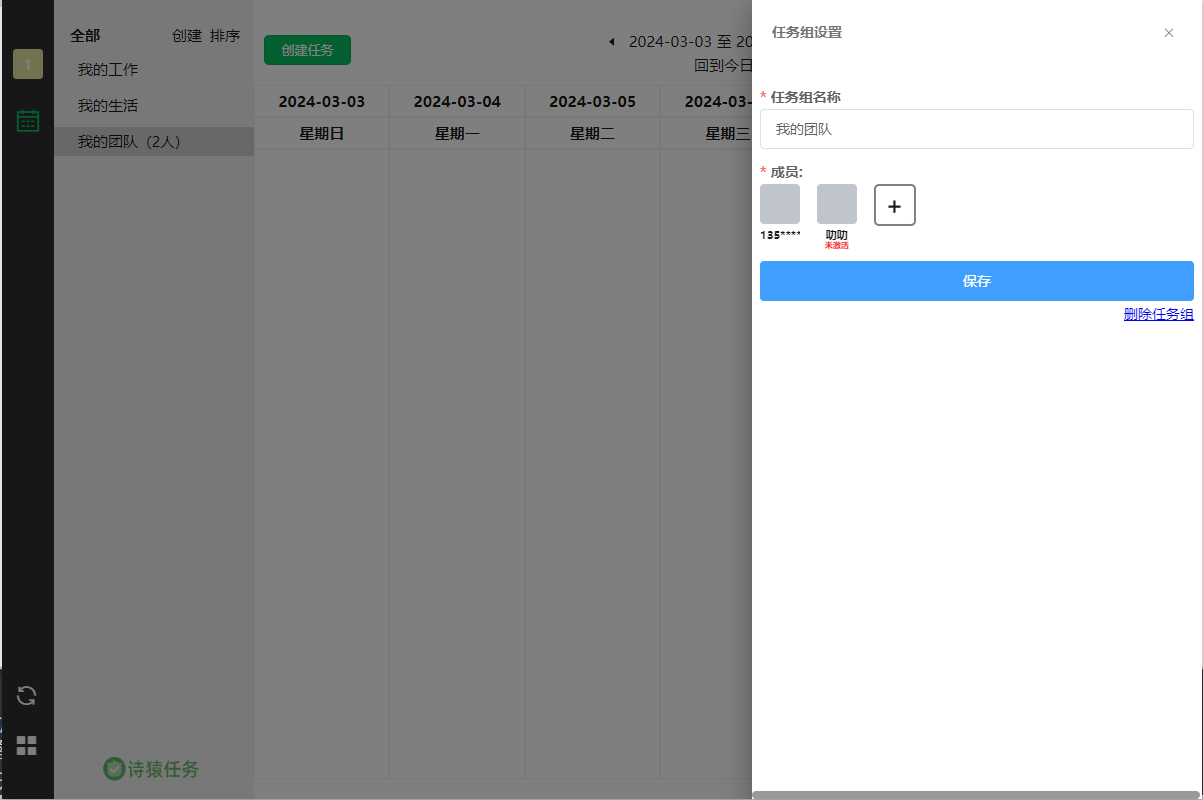
Task: Click the 保存 button
Action: [976, 281]
